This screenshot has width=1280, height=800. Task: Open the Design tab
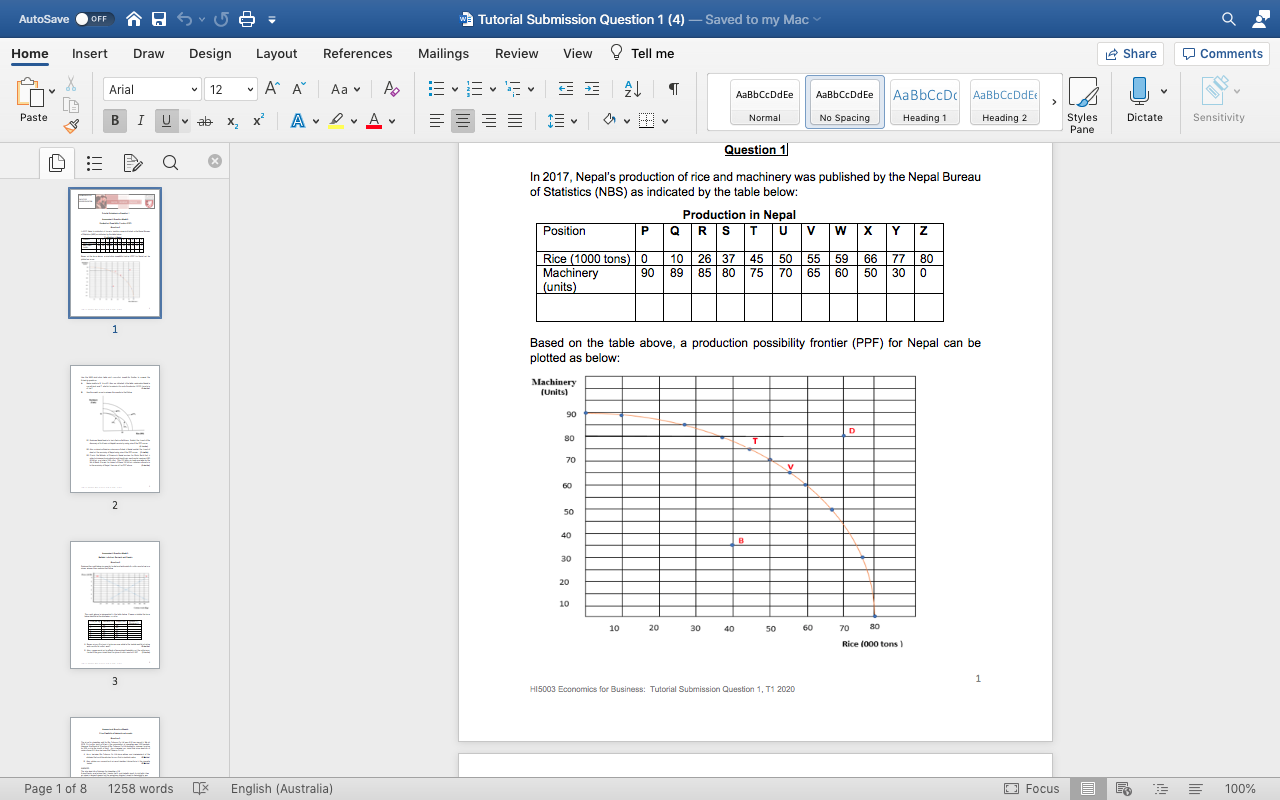(210, 54)
